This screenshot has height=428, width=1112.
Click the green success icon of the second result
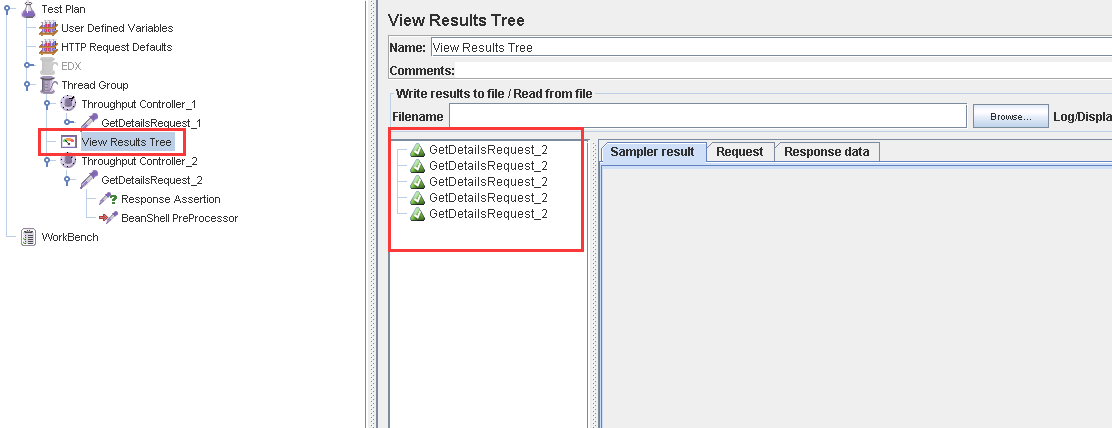tap(418, 166)
